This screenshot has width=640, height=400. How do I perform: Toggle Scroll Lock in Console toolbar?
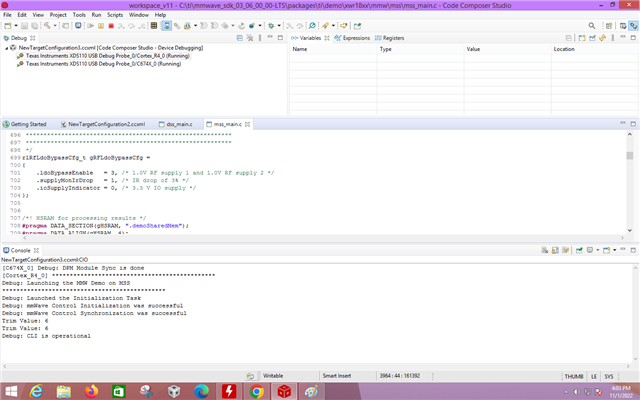pyautogui.click(x=556, y=250)
